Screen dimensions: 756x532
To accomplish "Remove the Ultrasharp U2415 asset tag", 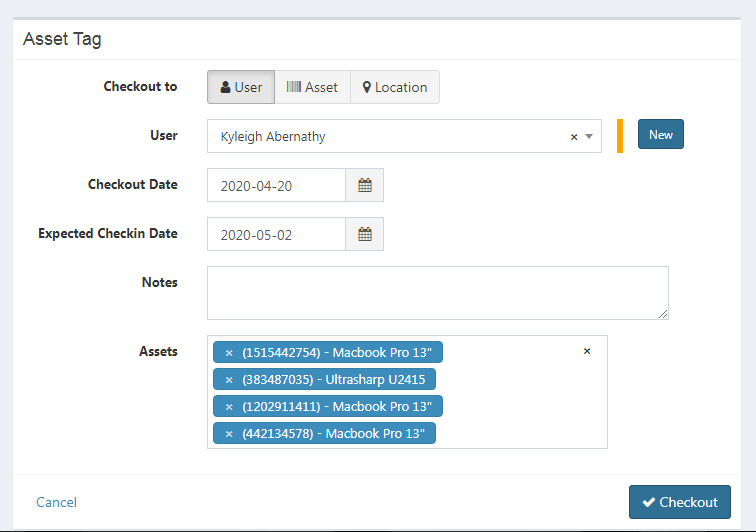I will pos(229,380).
